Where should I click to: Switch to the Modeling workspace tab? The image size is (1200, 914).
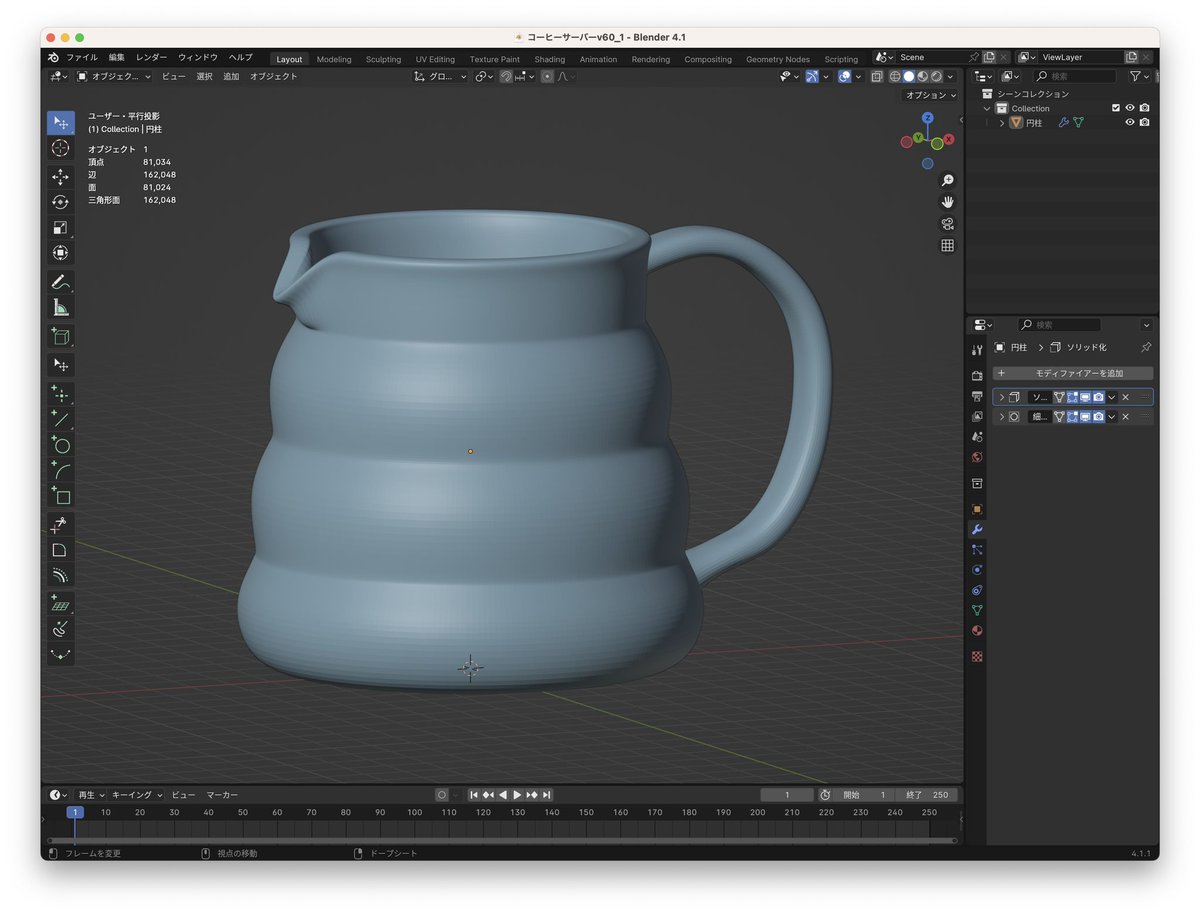[x=334, y=59]
